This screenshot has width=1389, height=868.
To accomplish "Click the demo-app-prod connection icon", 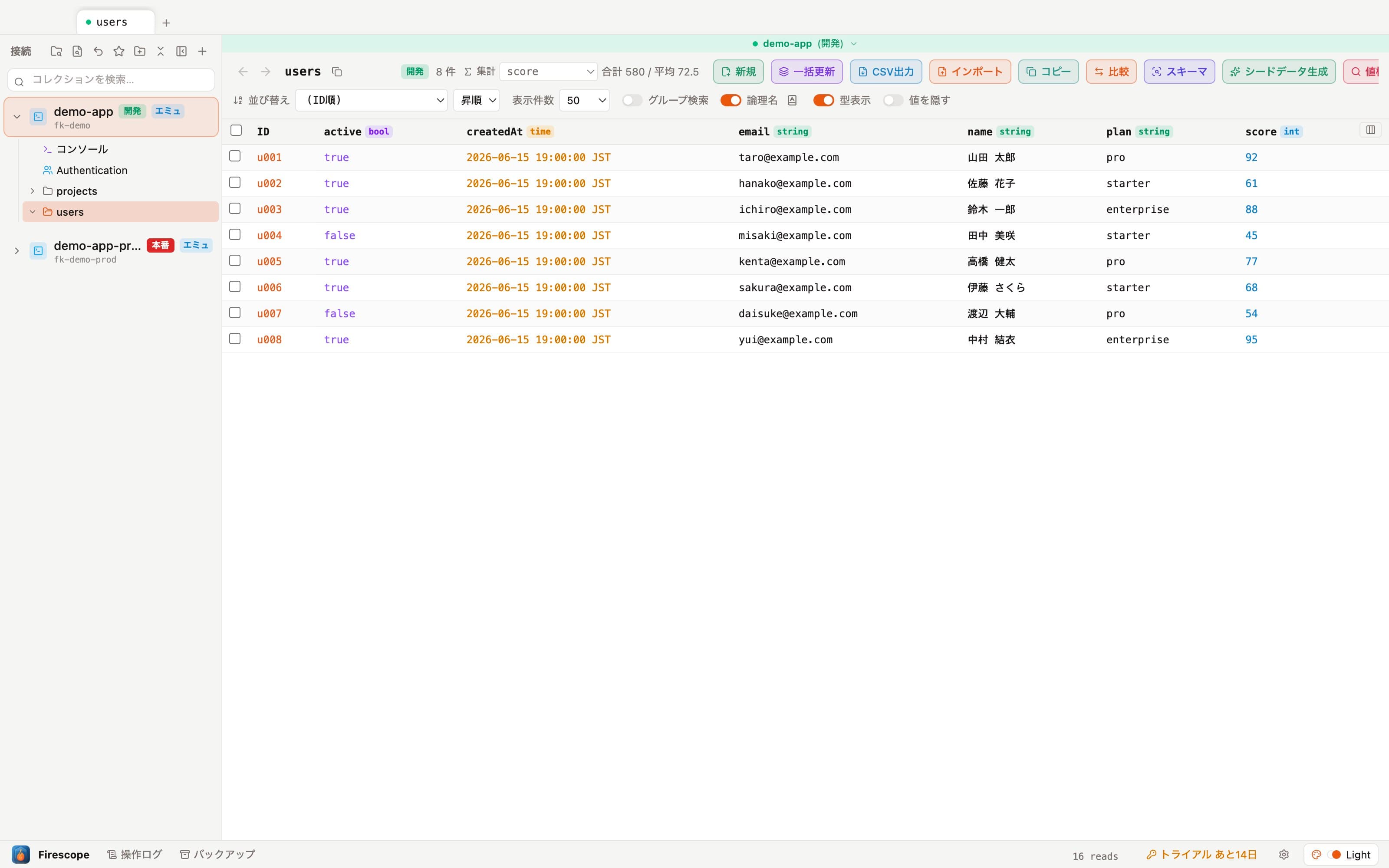I will click(38, 251).
